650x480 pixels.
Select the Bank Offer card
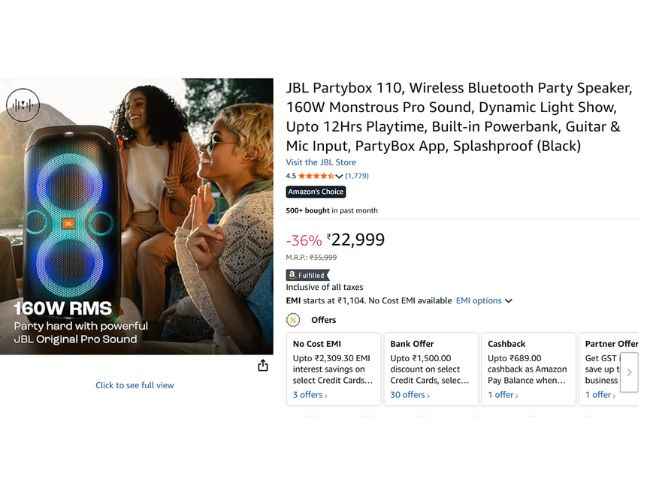tap(431, 368)
